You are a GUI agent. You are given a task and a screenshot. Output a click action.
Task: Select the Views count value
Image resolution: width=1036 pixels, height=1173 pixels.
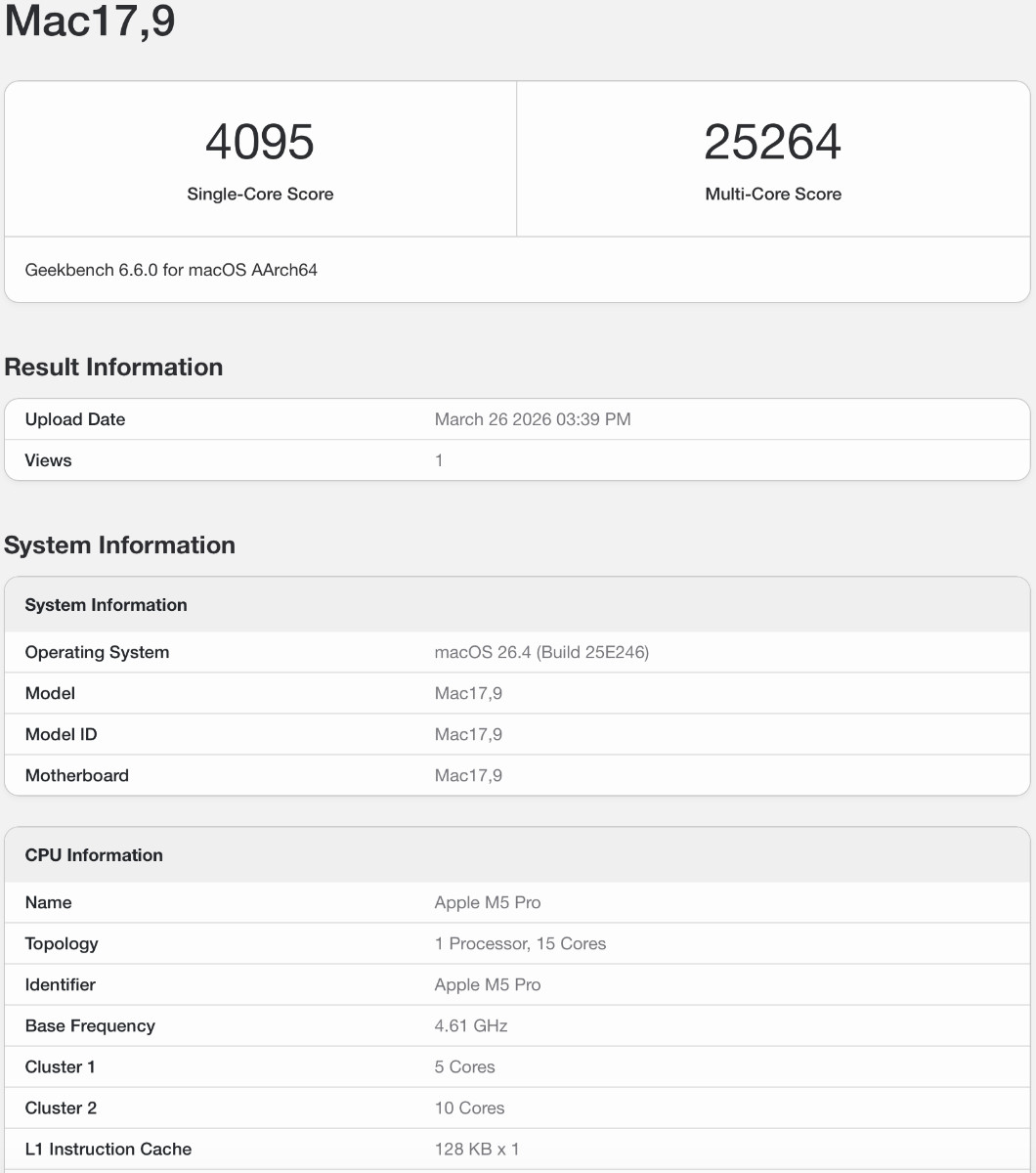click(438, 460)
